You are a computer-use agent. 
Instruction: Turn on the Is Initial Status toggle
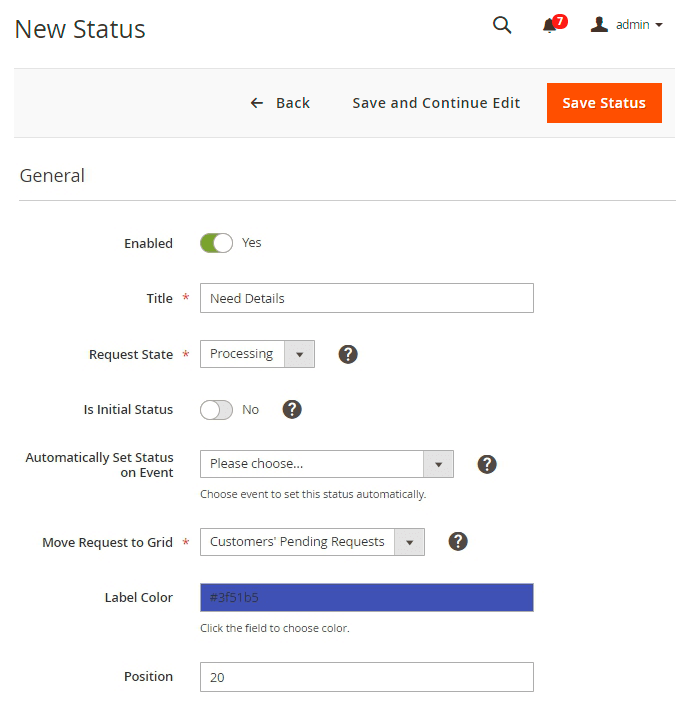coord(216,409)
